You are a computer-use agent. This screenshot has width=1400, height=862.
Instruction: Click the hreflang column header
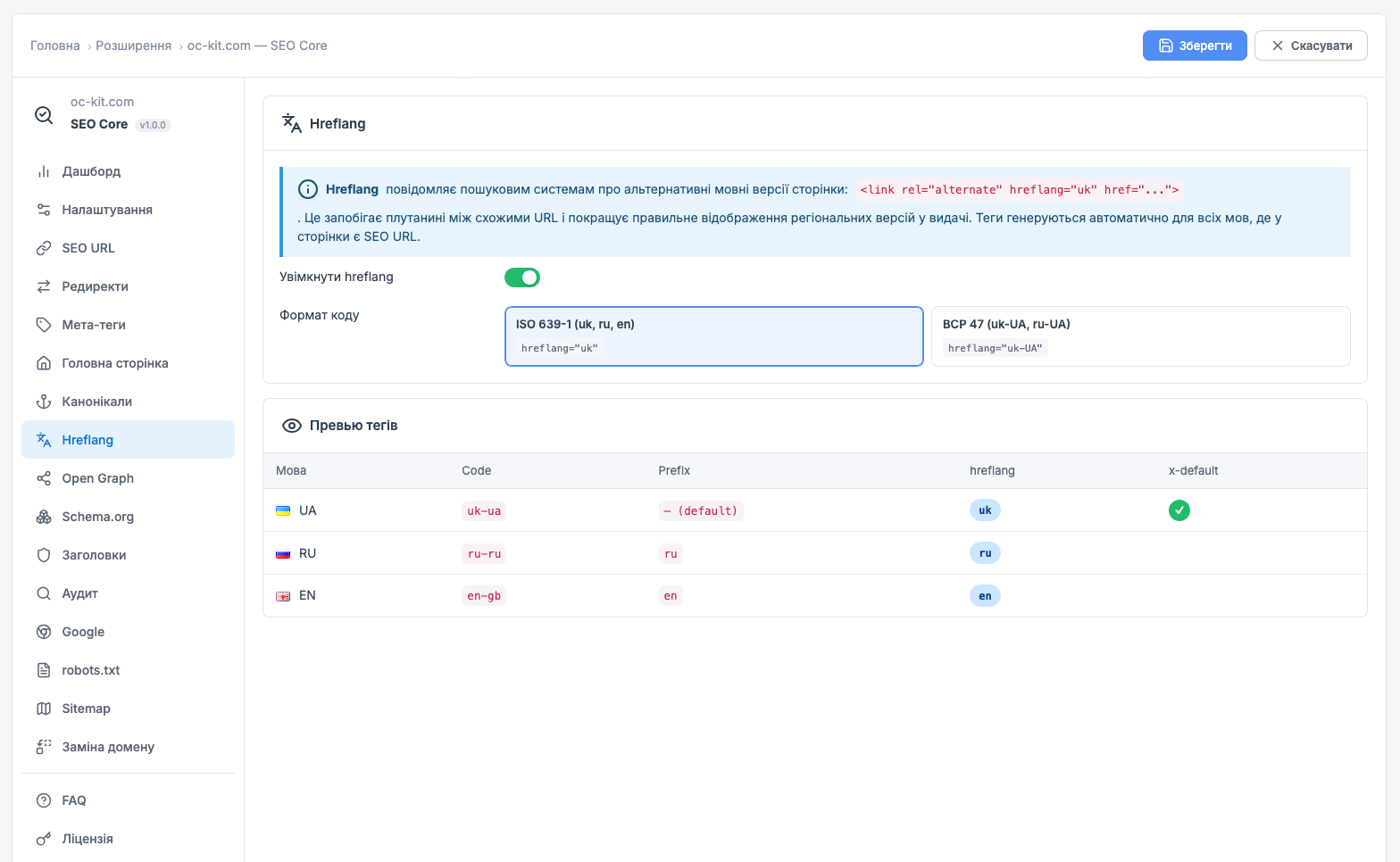coord(992,470)
